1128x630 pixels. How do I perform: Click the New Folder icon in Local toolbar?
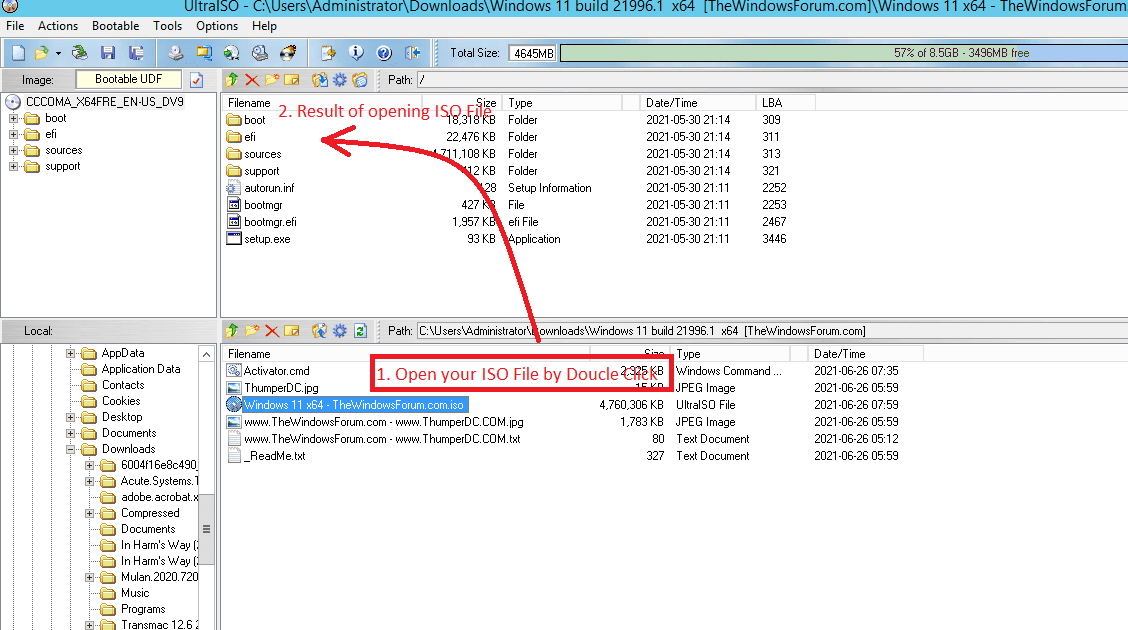[x=252, y=331]
